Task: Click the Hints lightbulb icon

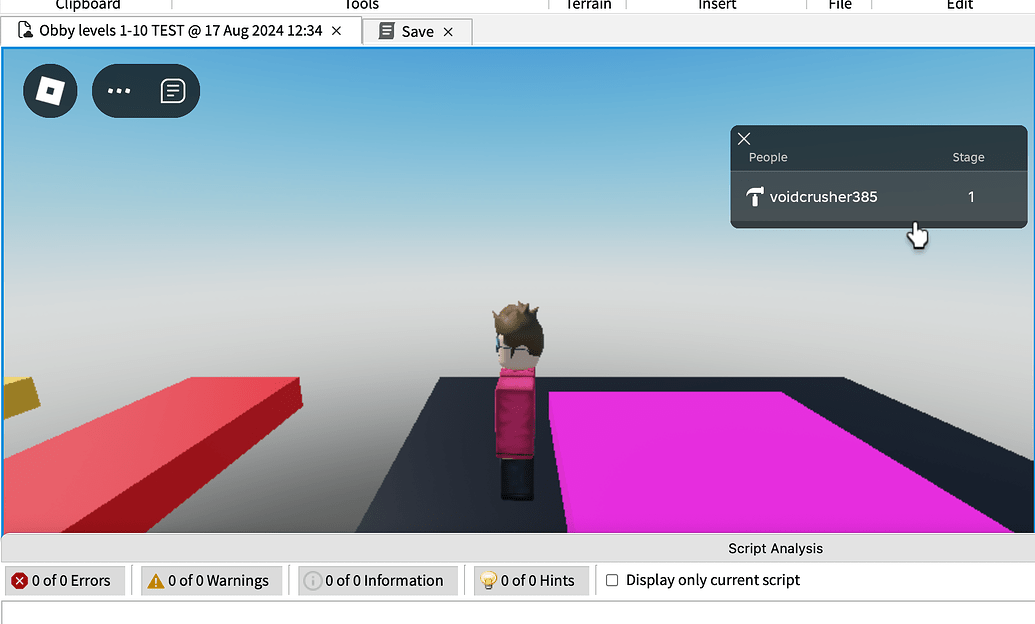Action: tap(488, 580)
